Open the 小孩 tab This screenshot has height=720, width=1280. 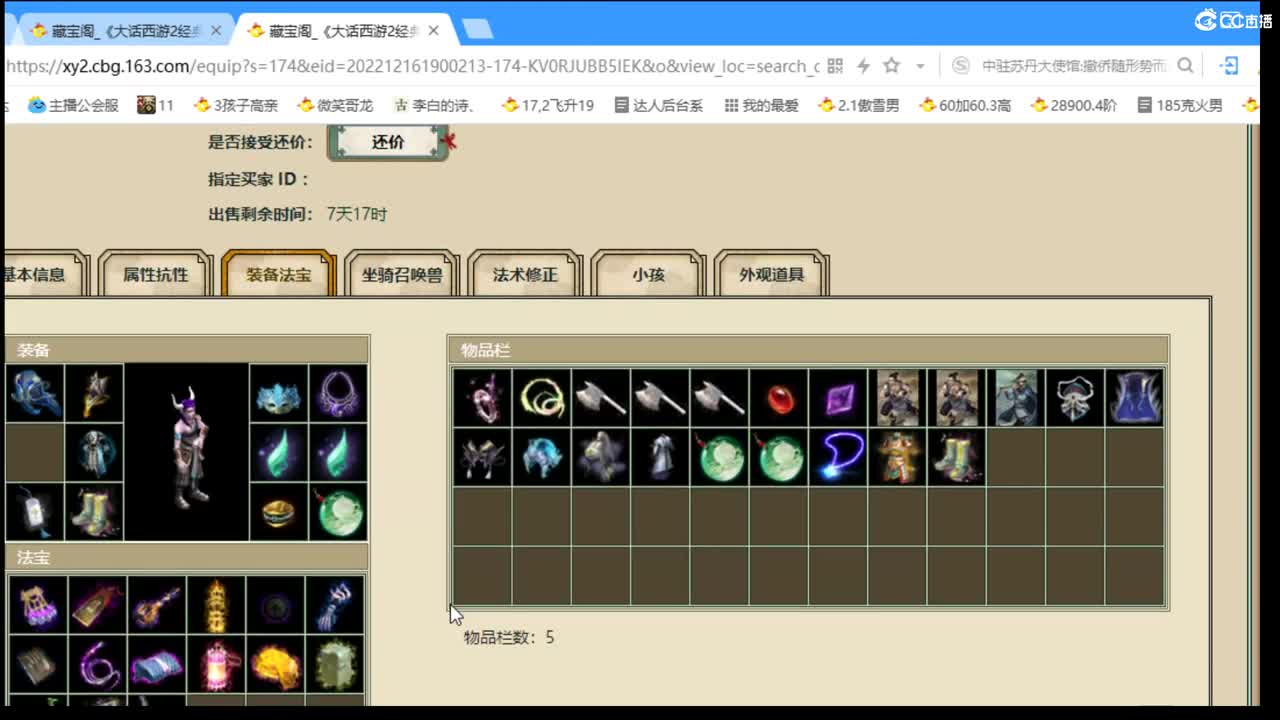pos(648,274)
